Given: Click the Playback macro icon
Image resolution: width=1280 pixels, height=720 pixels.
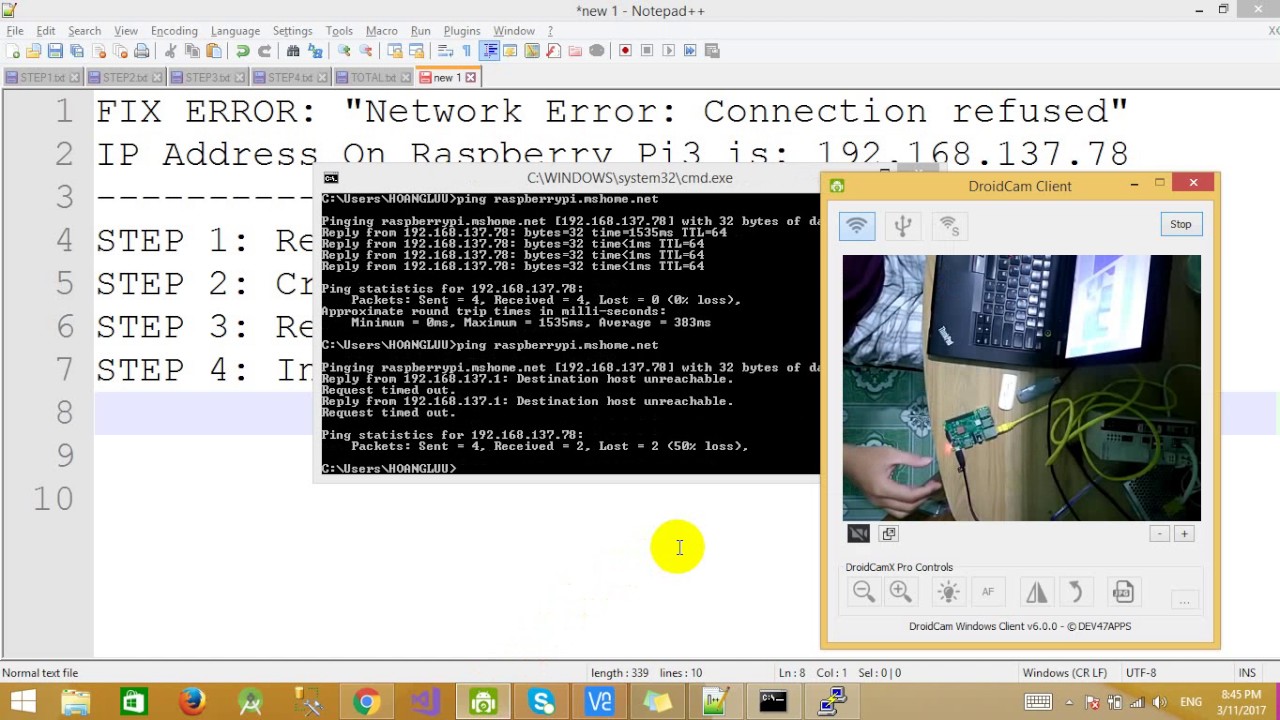Looking at the screenshot, I should (668, 50).
